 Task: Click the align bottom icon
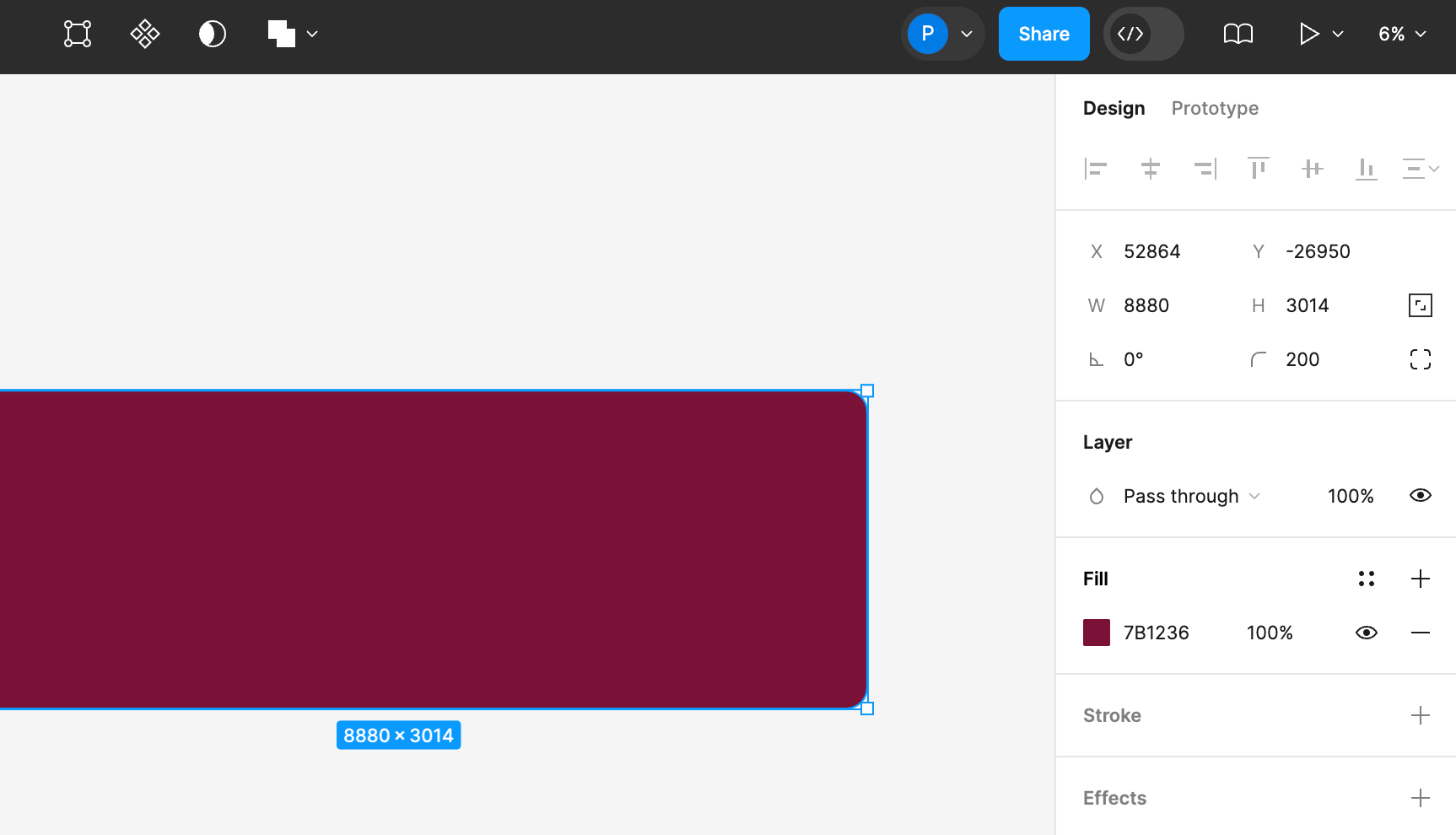click(x=1367, y=169)
